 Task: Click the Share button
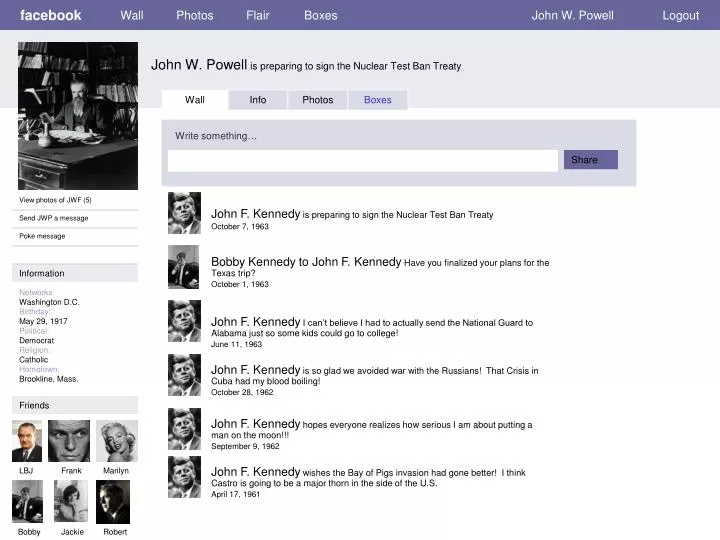[x=591, y=159]
